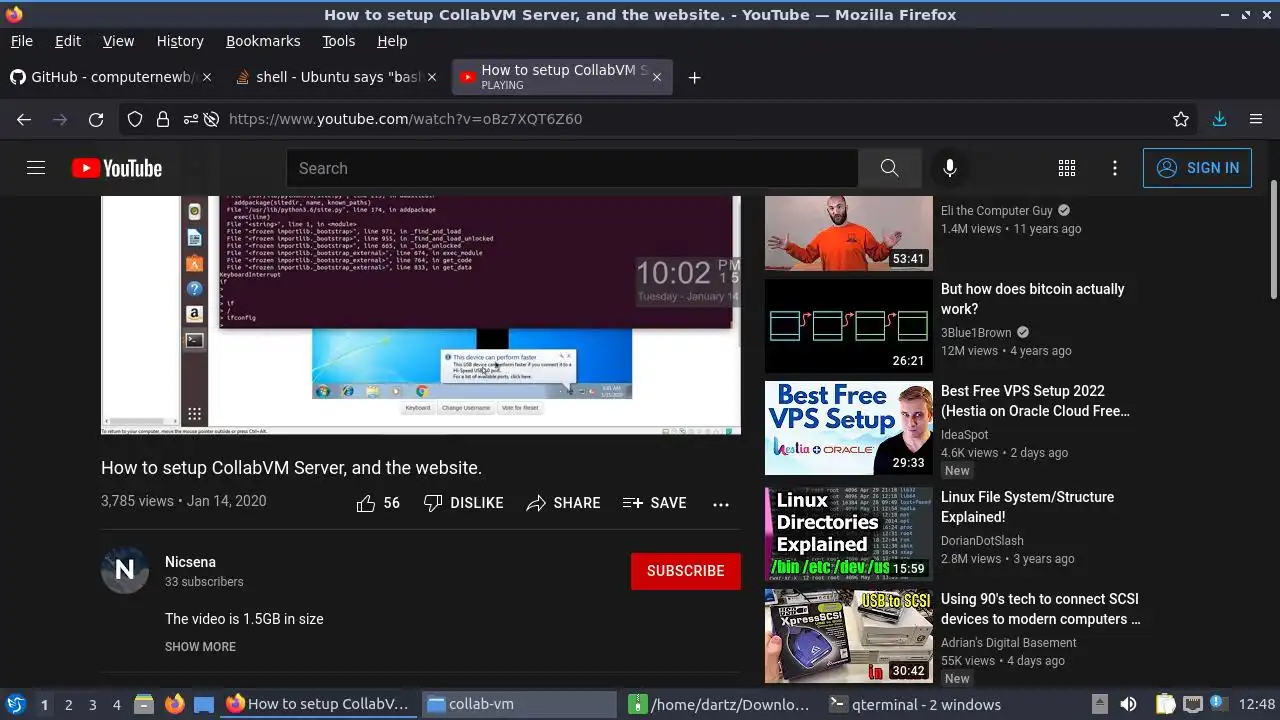Open the file manager icon in the taskbar
The width and height of the screenshot is (1280, 720).
(x=143, y=704)
